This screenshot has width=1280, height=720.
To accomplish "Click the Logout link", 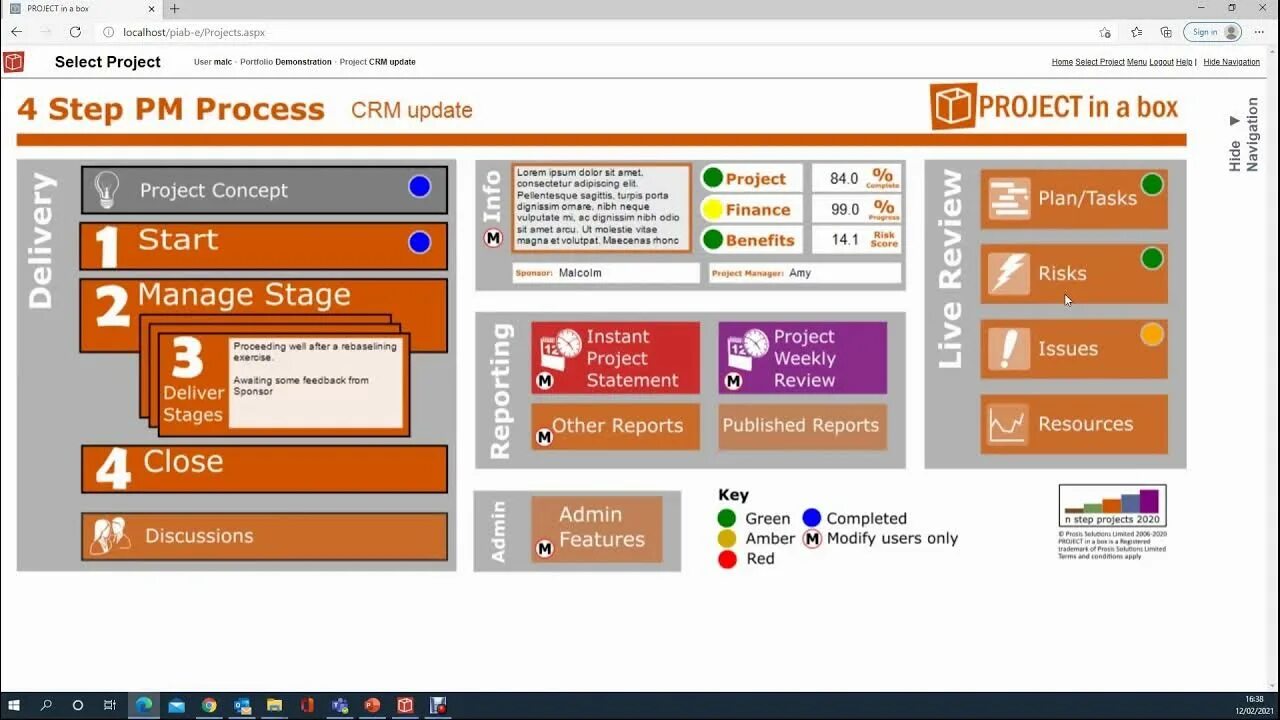I will click(x=1161, y=62).
